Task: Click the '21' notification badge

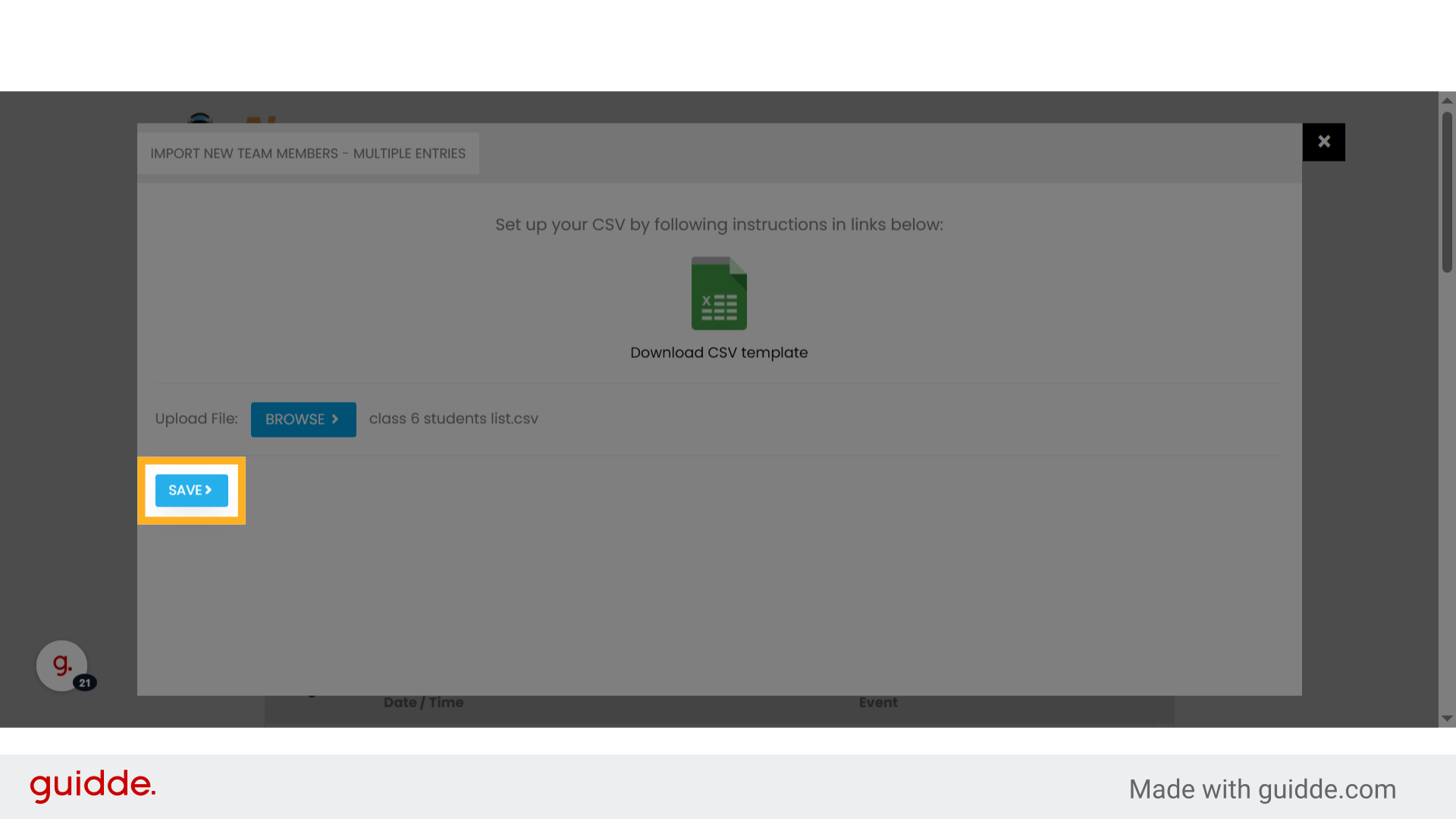Action: [x=85, y=682]
